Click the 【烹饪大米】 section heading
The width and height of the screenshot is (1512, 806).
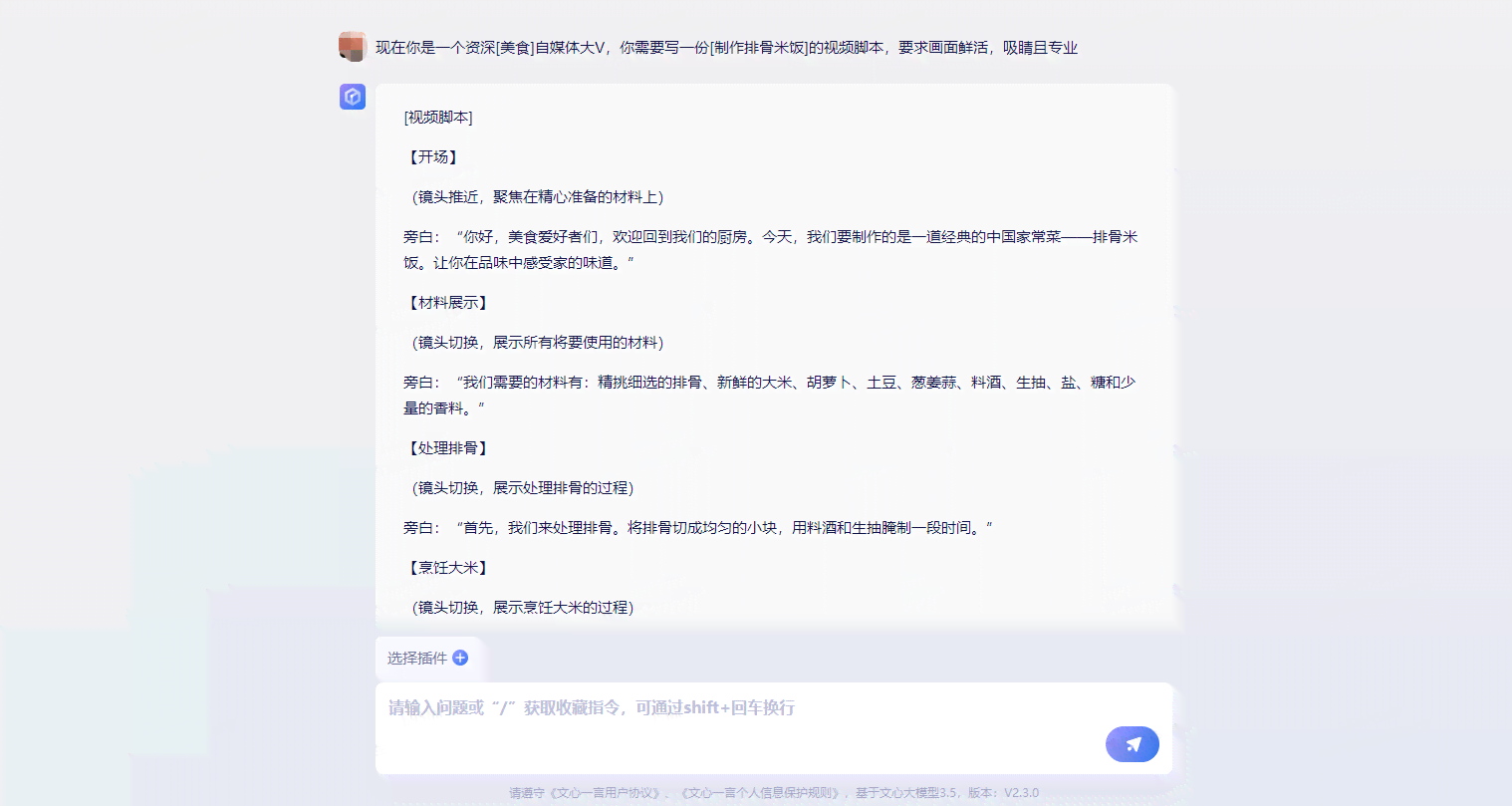click(x=448, y=568)
